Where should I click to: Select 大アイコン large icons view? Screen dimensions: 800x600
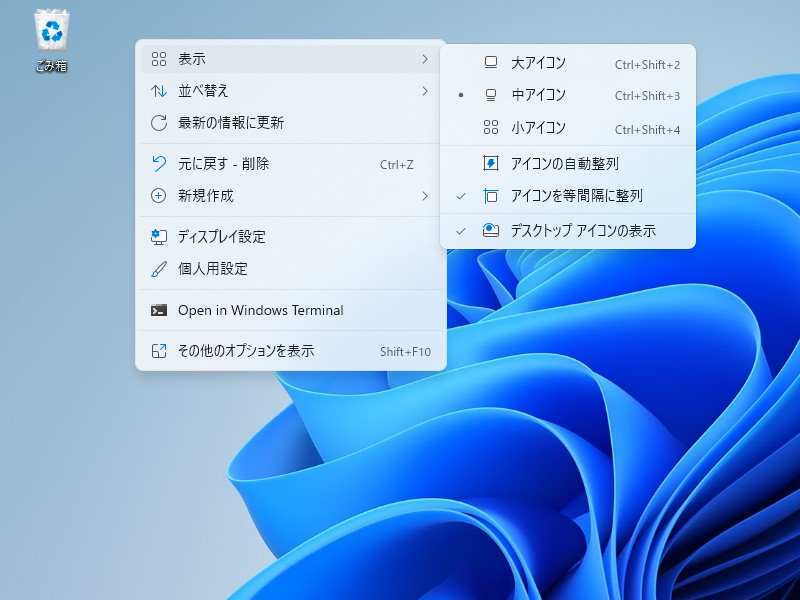click(568, 63)
